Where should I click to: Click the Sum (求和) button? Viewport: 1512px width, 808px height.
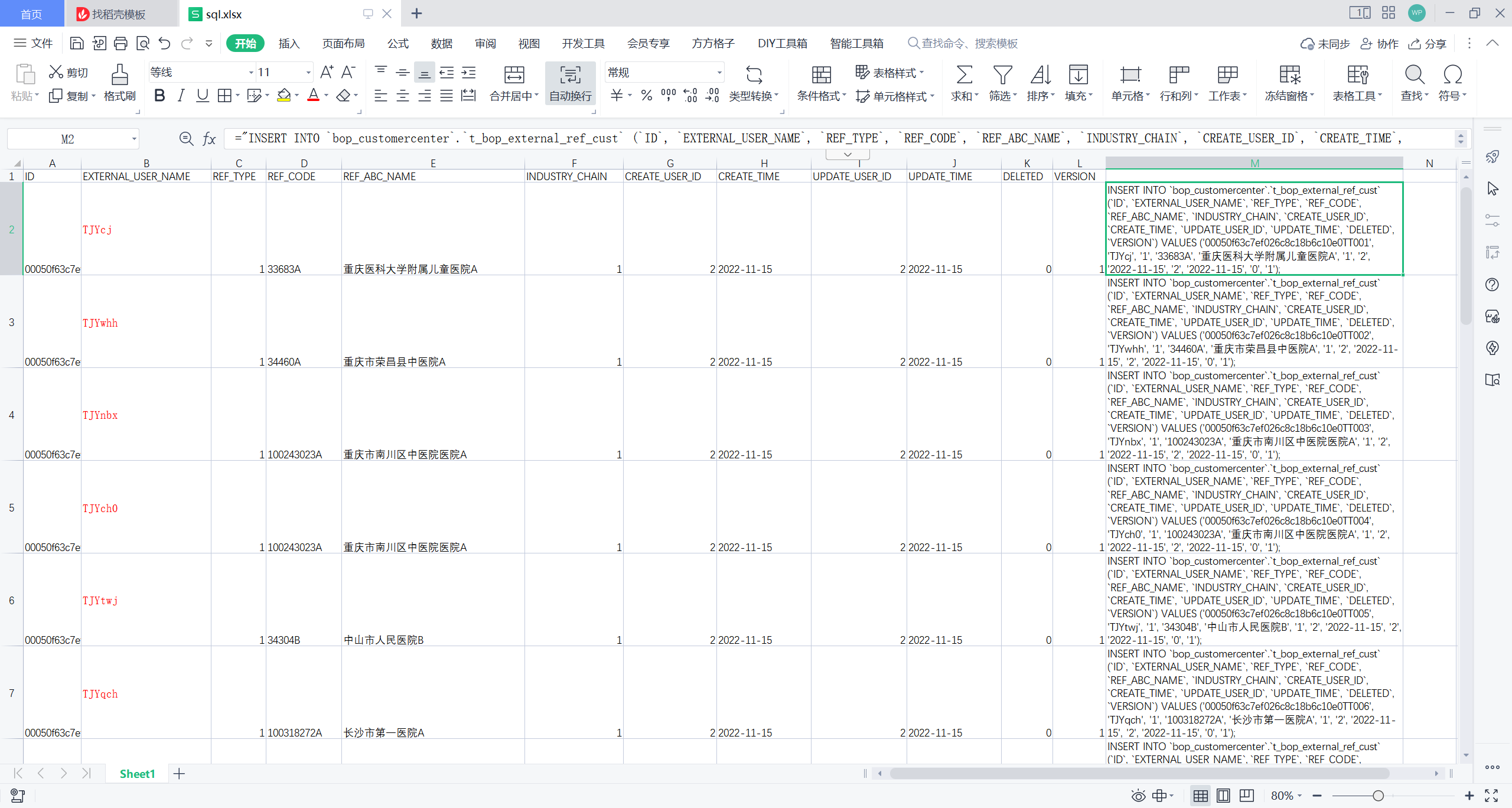coord(964,83)
